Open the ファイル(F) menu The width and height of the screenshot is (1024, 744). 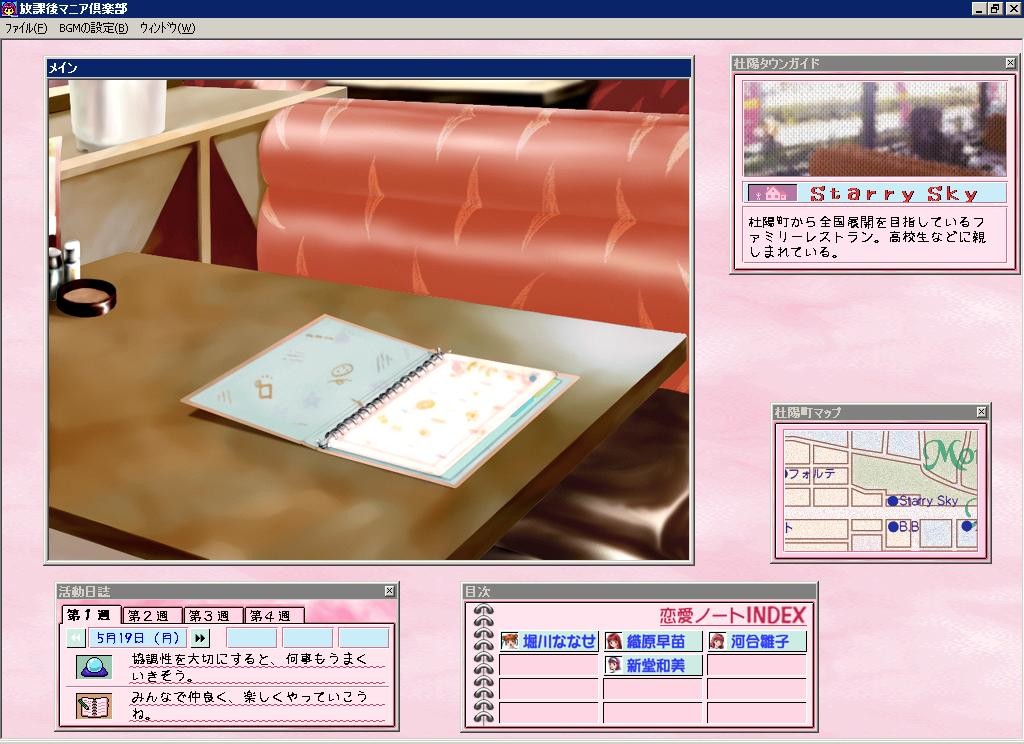(x=26, y=28)
